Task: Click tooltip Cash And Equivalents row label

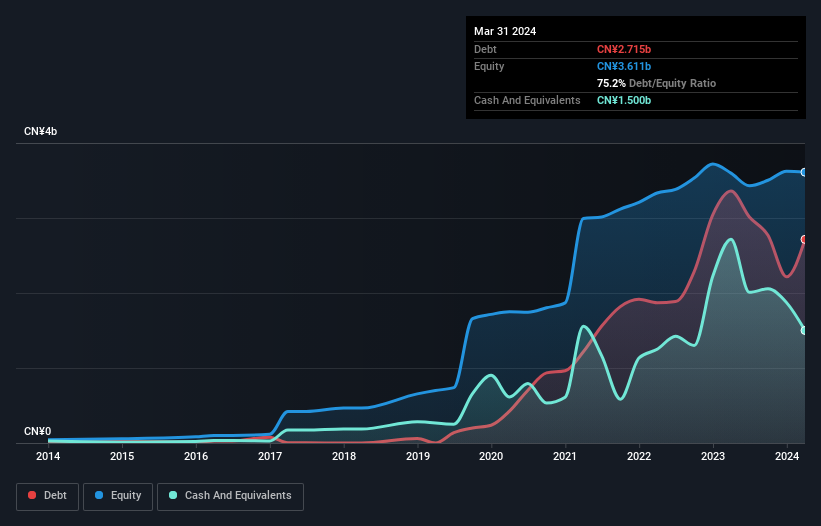Action: click(527, 100)
